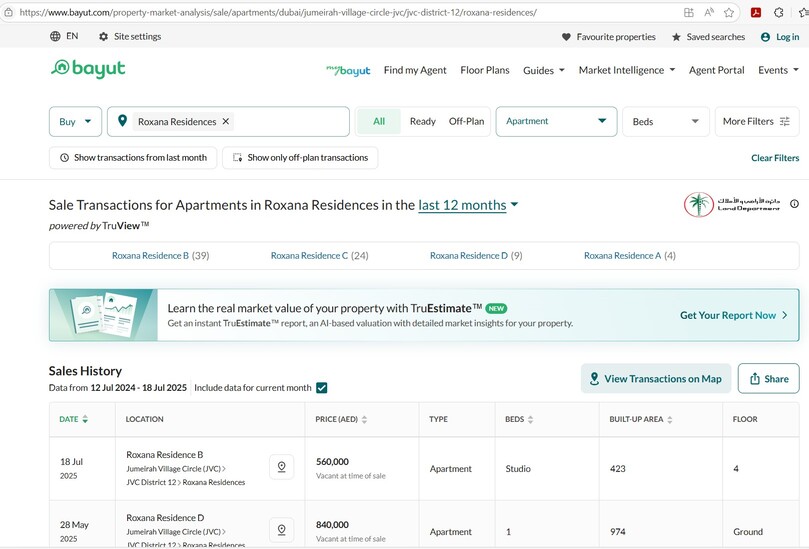Screen dimensions: 809x549
Task: Sort table by Built-up Area column
Action: pos(641,419)
